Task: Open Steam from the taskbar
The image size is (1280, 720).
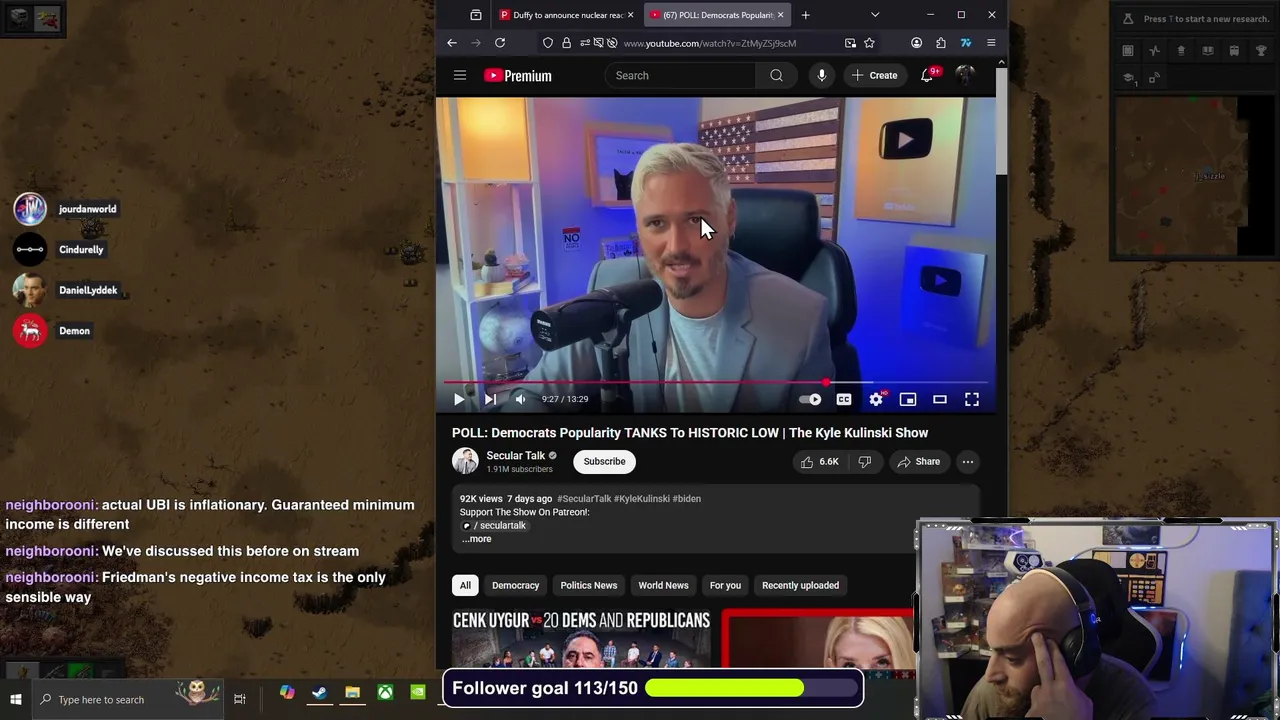Action: pyautogui.click(x=319, y=693)
